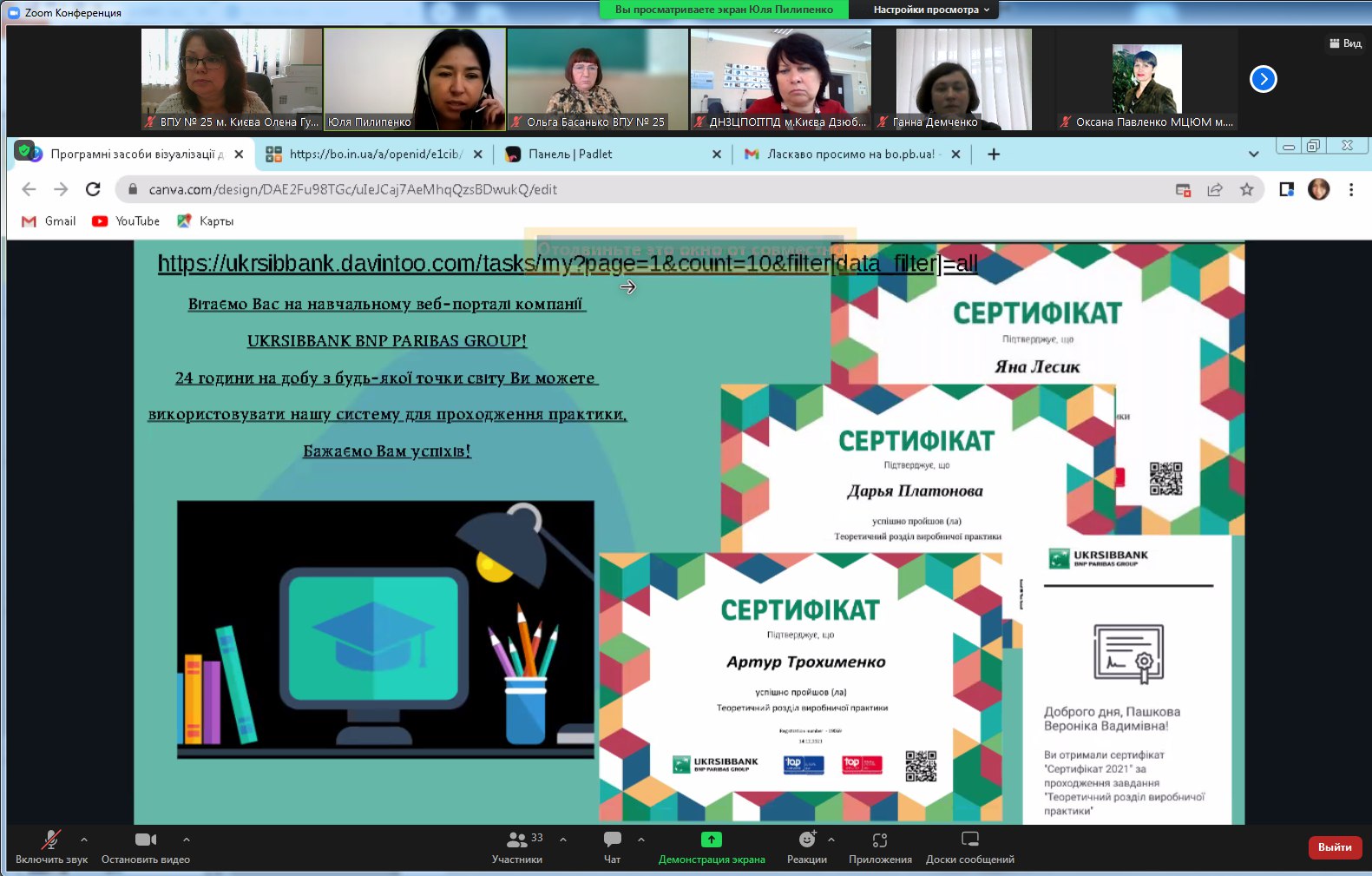This screenshot has width=1372, height=876.
Task: Select Юля Пилипенко video thumbnail
Action: tap(415, 79)
